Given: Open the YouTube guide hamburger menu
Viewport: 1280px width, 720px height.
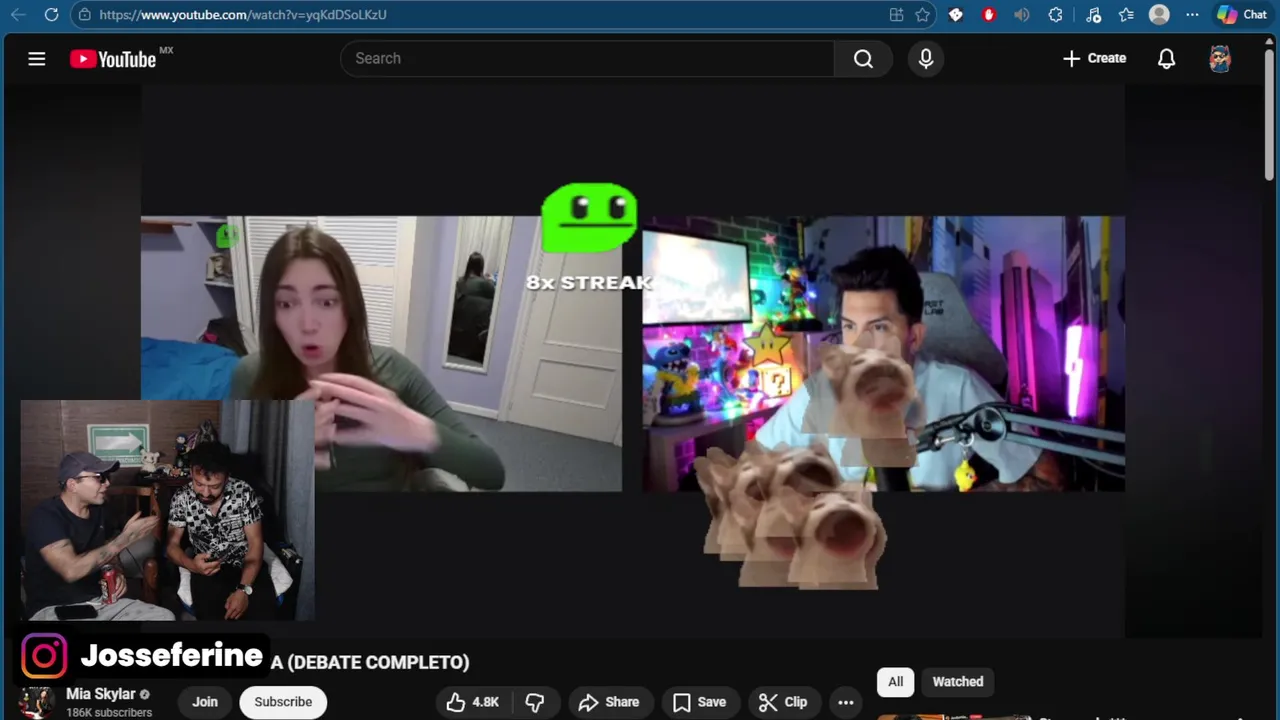Looking at the screenshot, I should tap(37, 59).
